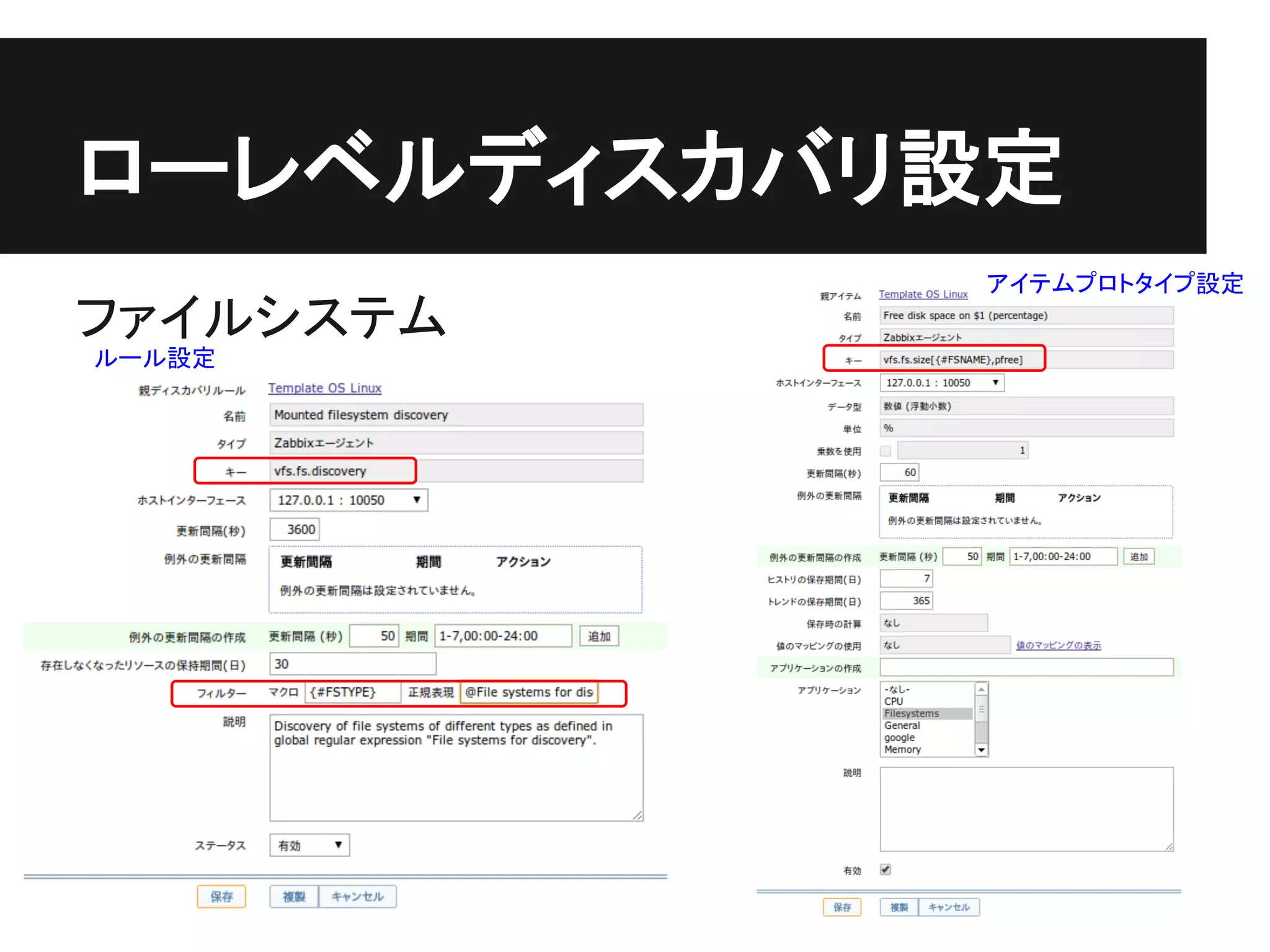Open Template OS Linux link in item prototype

point(923,294)
